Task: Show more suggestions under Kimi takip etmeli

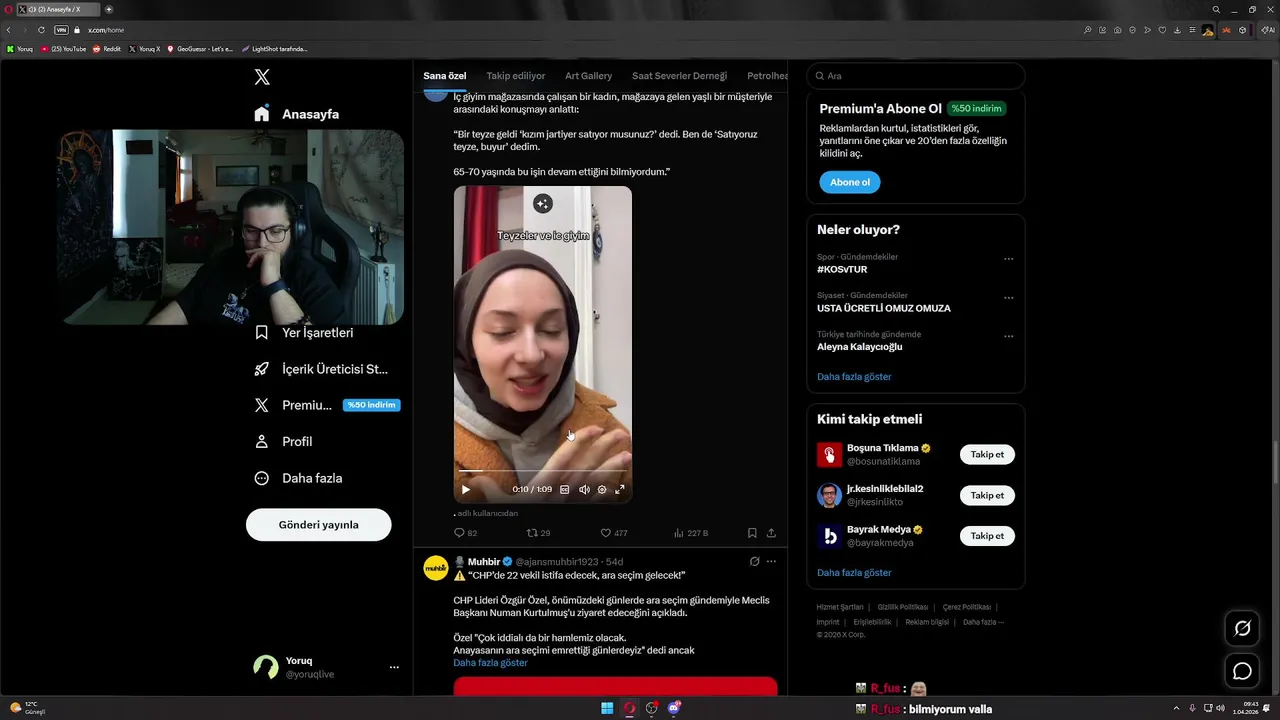Action: pos(854,573)
